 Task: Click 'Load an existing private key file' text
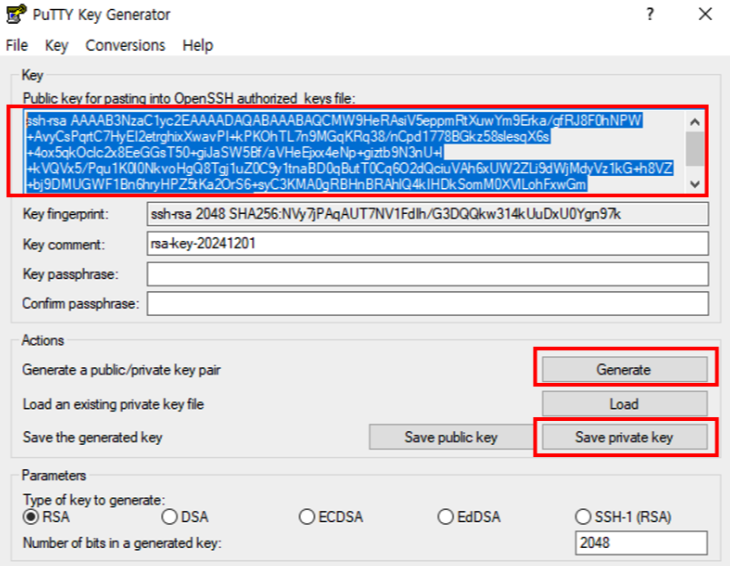point(113,404)
